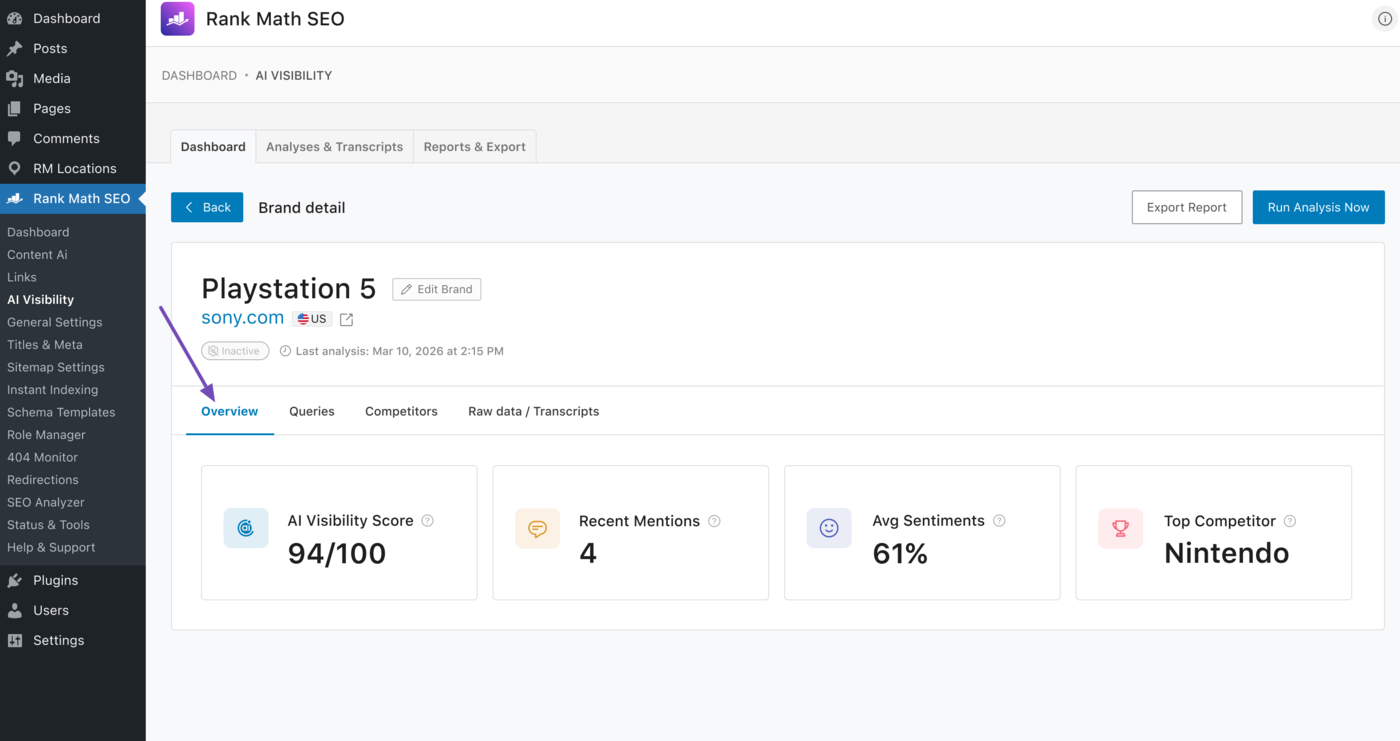Open Titles & Meta submenu item
Viewport: 1400px width, 741px height.
point(45,344)
